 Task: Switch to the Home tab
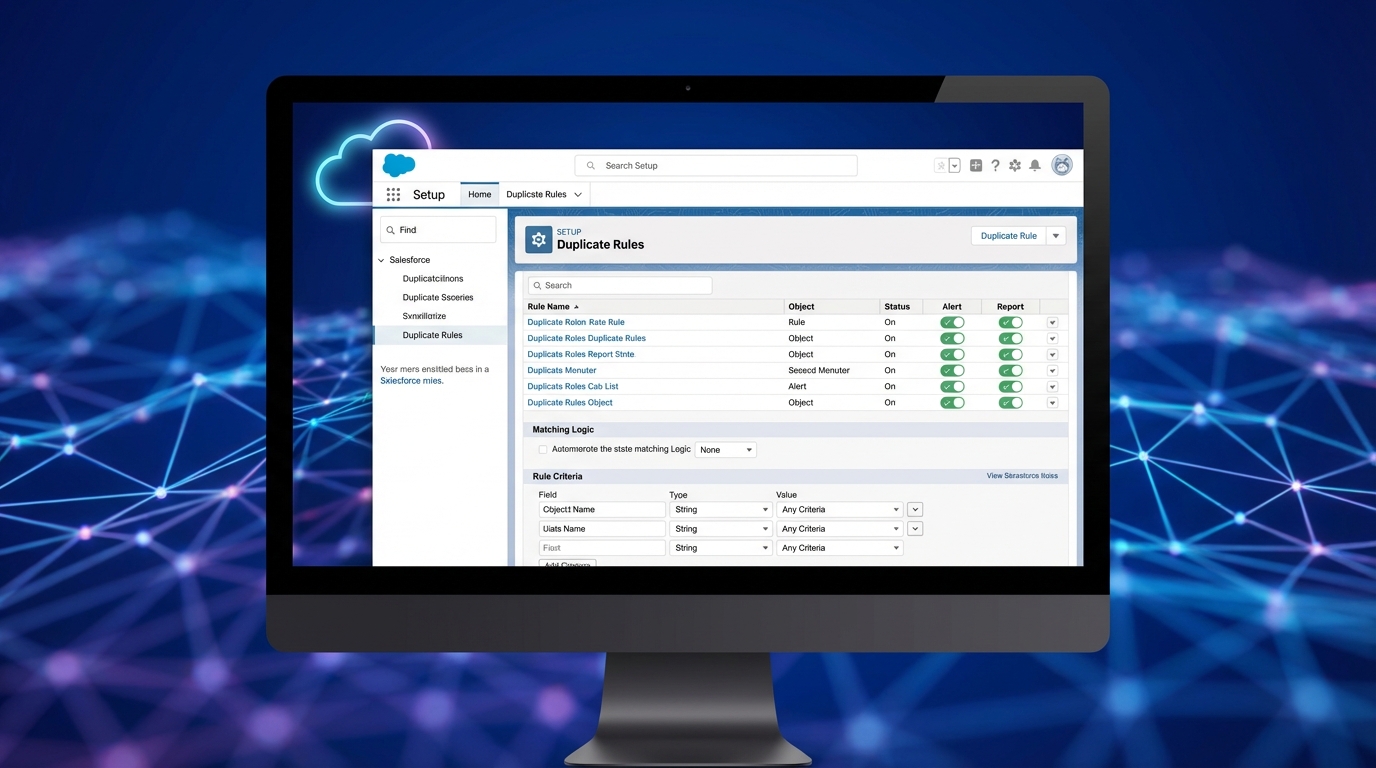click(x=479, y=194)
